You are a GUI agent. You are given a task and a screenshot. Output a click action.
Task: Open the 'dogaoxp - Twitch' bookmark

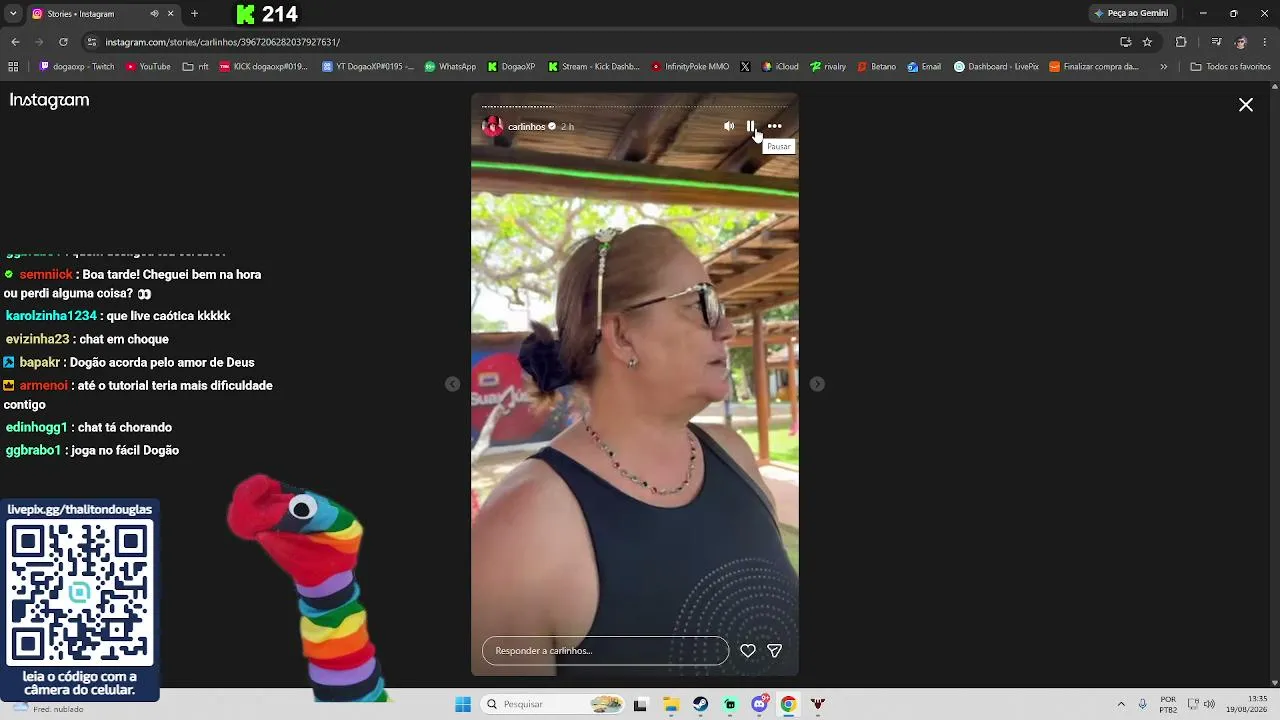(x=77, y=67)
